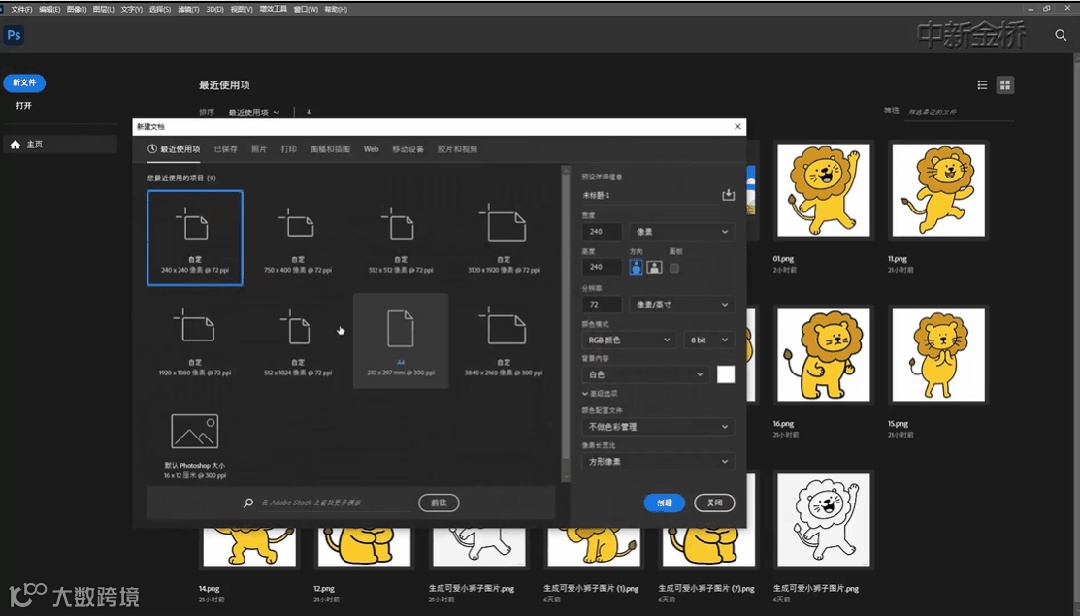Reverse sort order with arrow icon

[x=309, y=112]
